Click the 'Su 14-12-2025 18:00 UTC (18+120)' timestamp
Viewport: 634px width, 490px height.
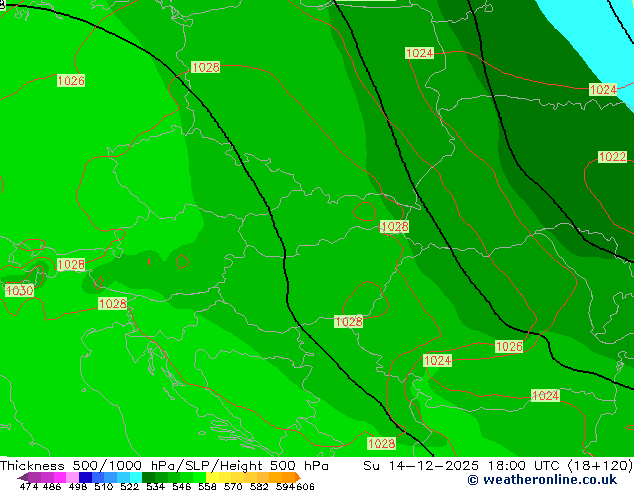[498, 466]
